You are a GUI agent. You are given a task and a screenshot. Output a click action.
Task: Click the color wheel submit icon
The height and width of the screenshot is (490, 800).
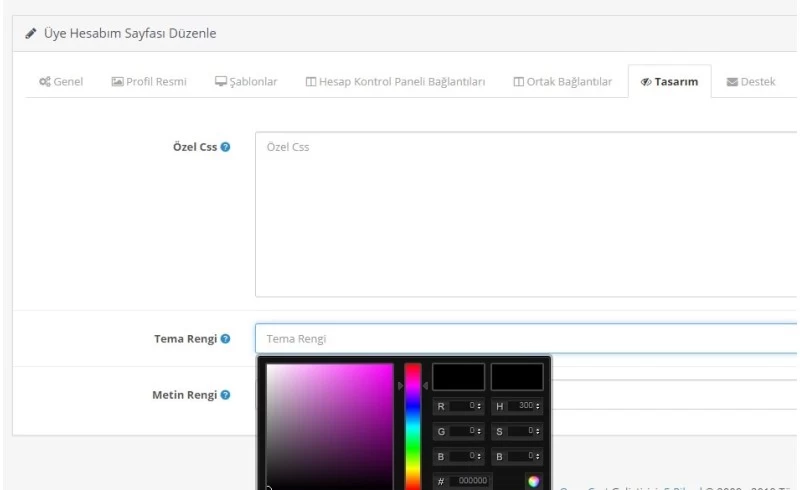click(534, 481)
